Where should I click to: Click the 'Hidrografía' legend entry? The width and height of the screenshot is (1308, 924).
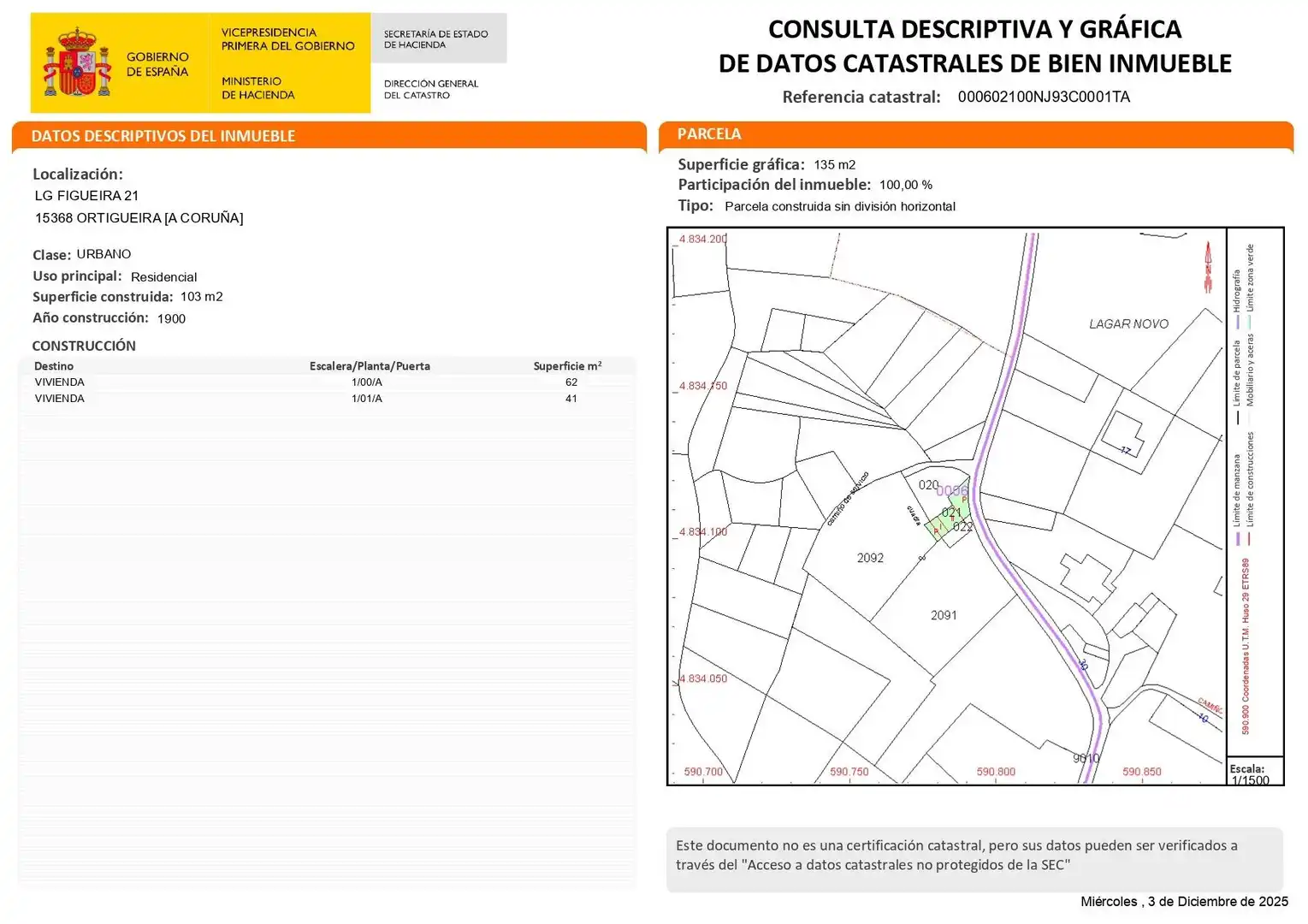pyautogui.click(x=1237, y=299)
